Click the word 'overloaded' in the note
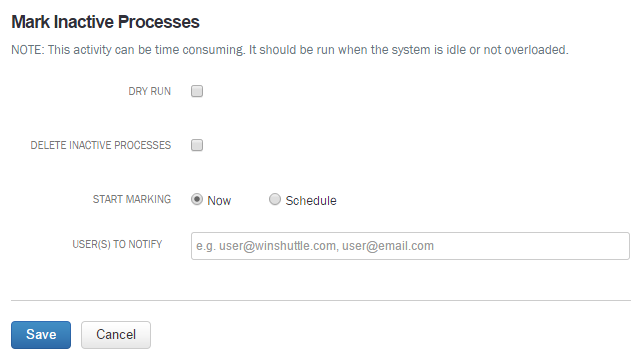 535,50
